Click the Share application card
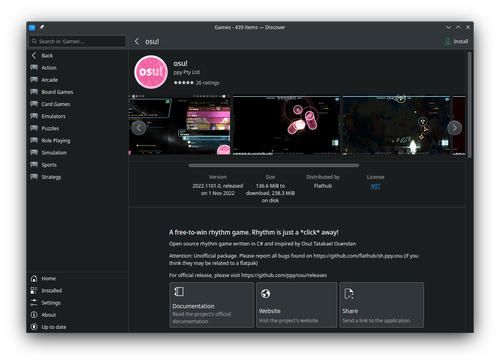Image resolution: width=500 pixels, height=364 pixels. click(382, 305)
